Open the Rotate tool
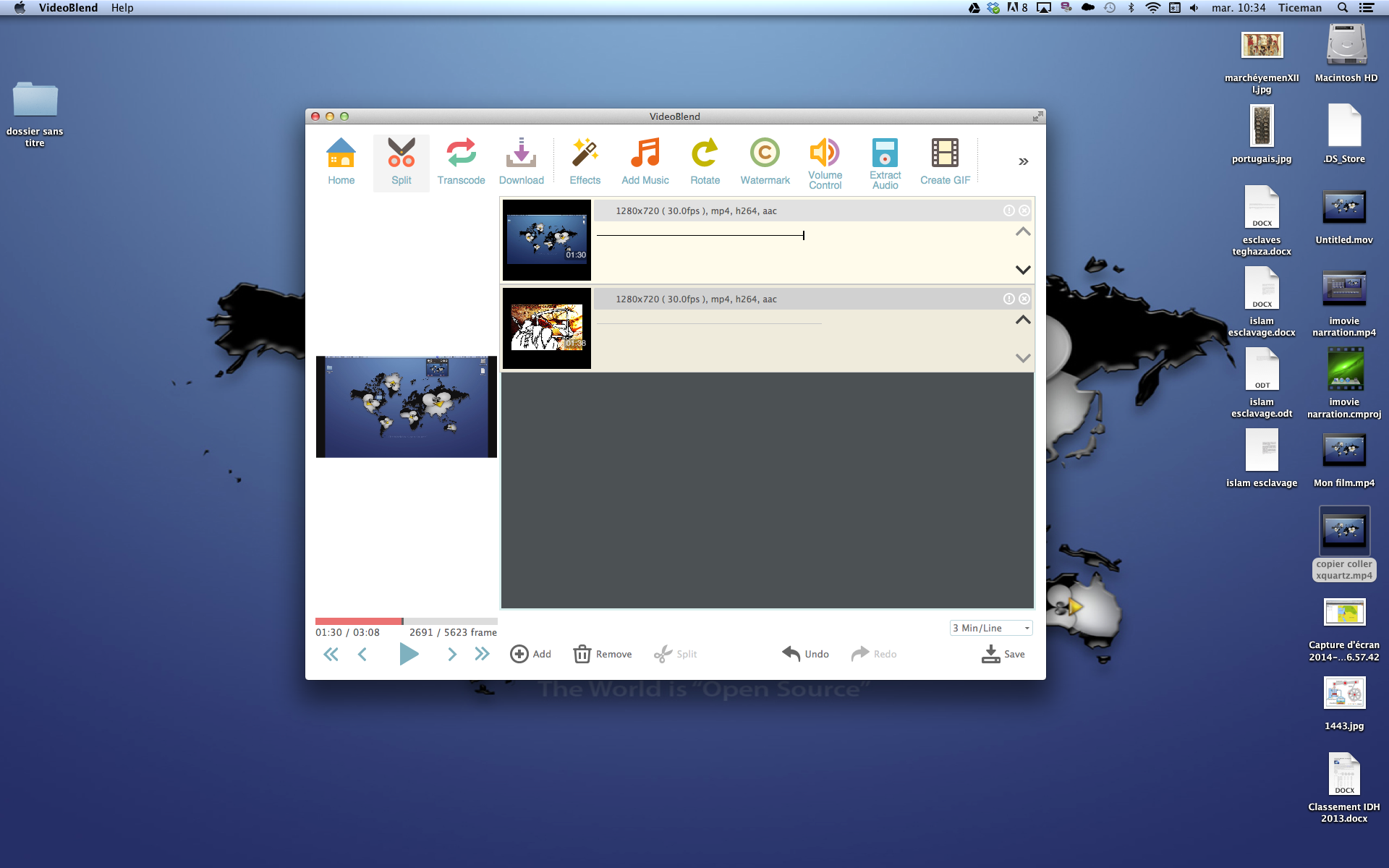Viewport: 1389px width, 868px height. pos(705,162)
